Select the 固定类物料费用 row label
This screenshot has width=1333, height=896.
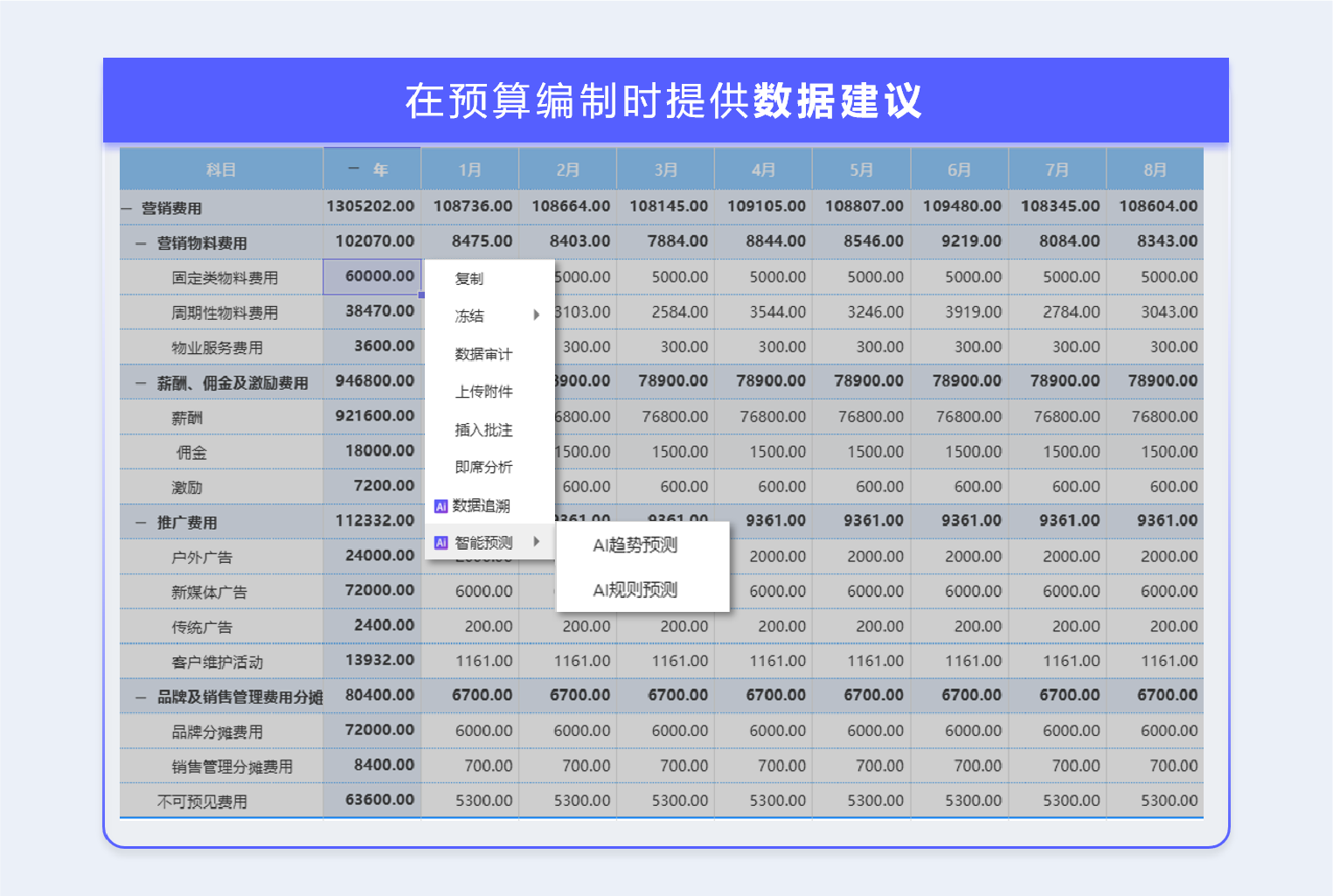tap(225, 278)
